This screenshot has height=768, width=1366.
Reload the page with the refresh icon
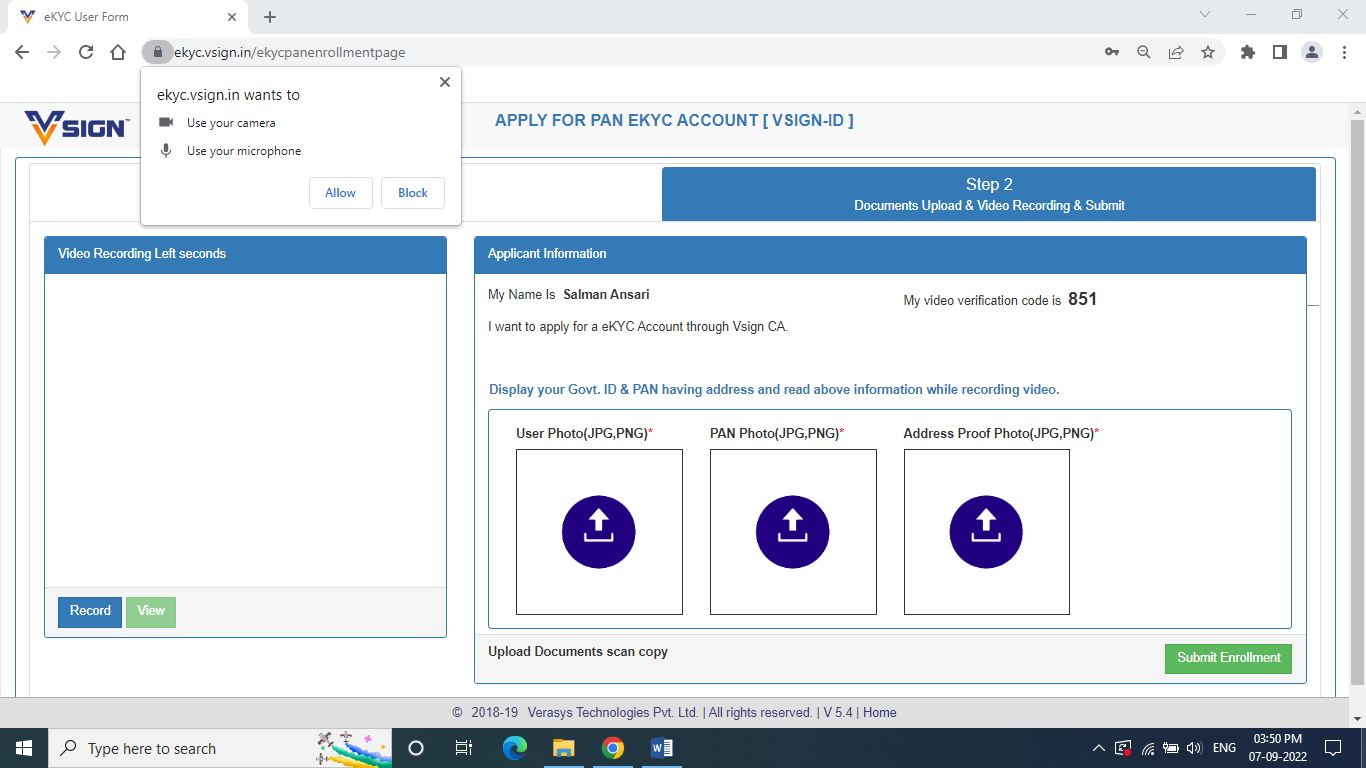(86, 52)
